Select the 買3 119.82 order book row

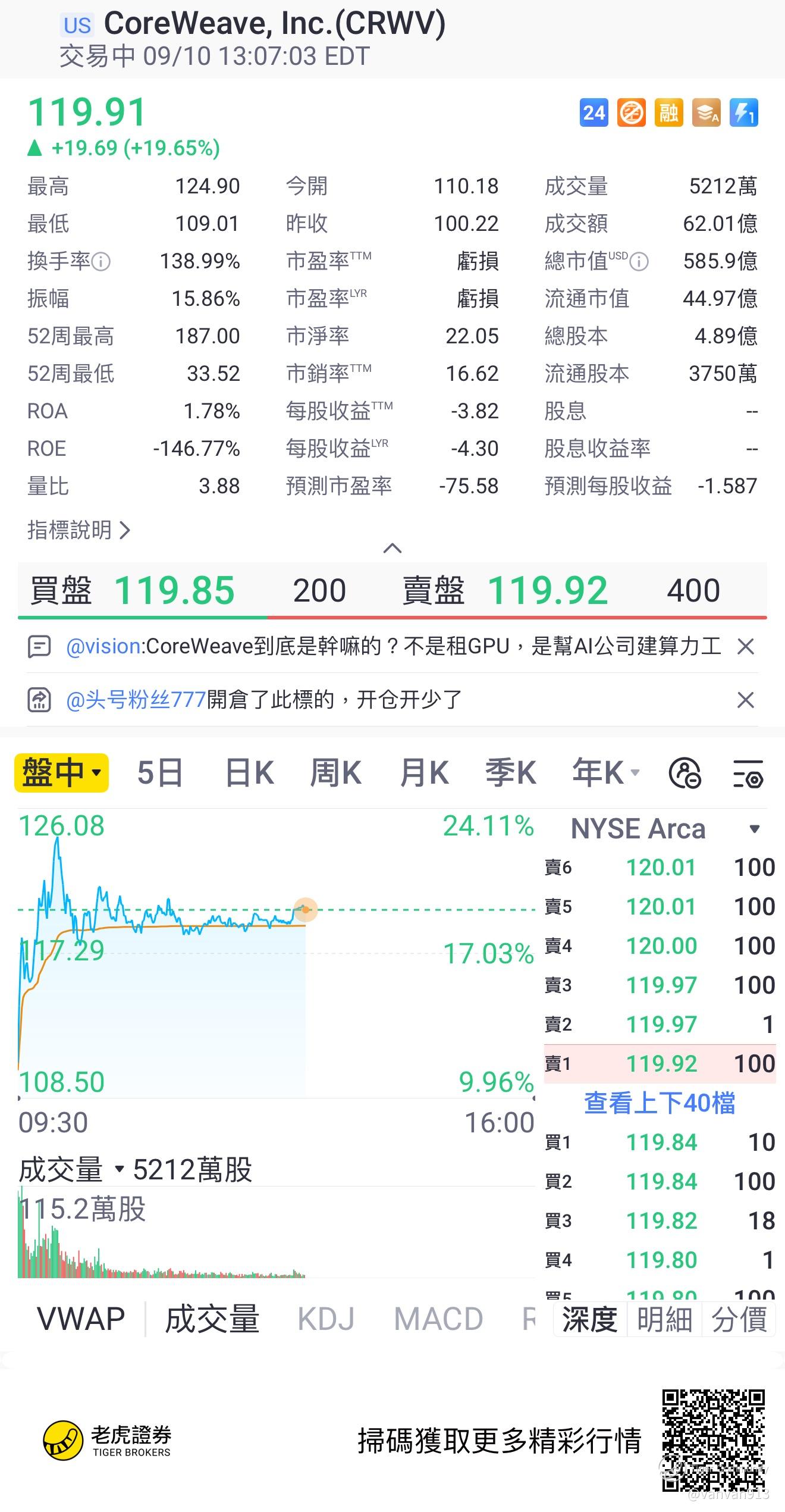coord(660,1220)
